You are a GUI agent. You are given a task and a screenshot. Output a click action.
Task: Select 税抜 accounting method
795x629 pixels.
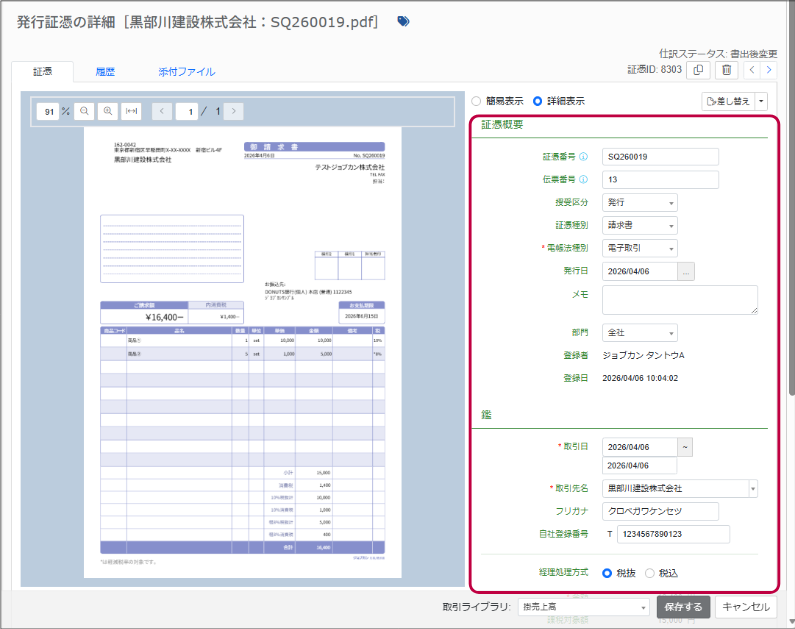click(607, 573)
